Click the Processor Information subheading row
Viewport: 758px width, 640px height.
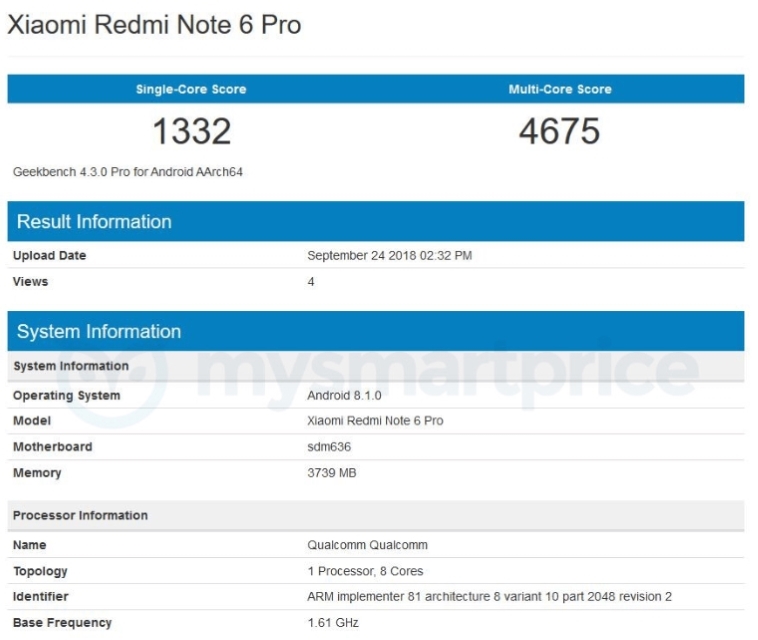(80, 516)
